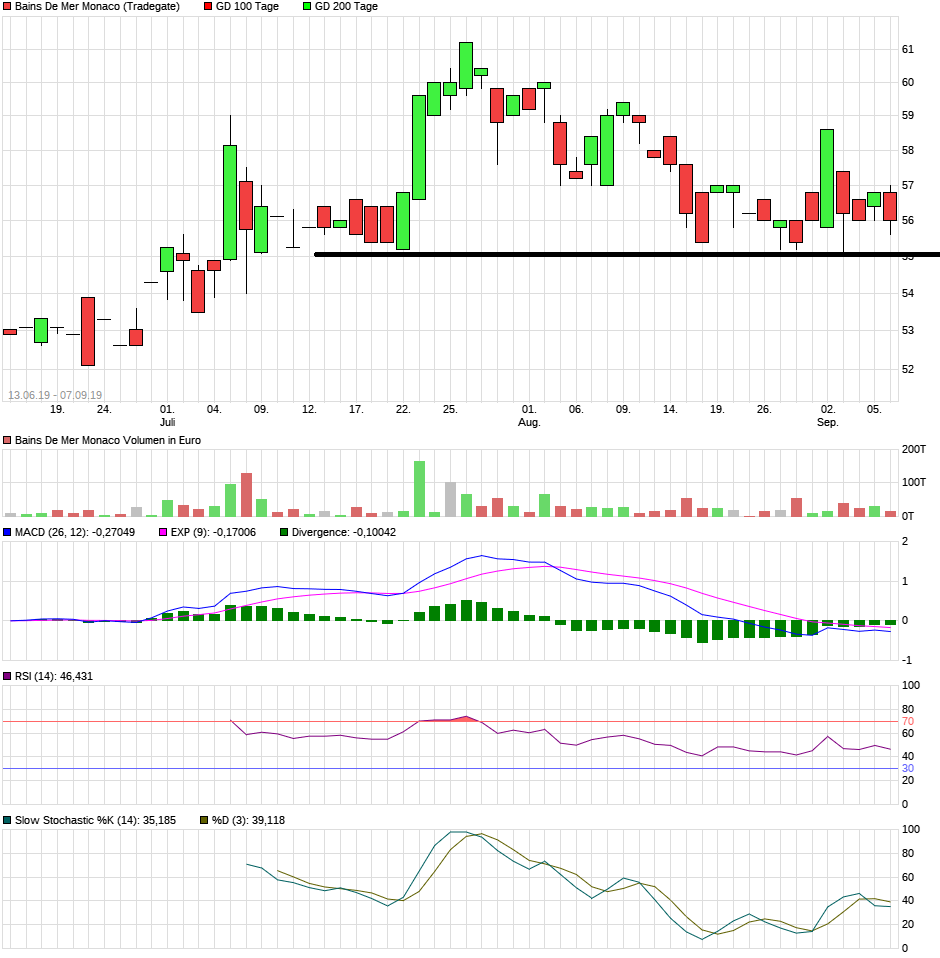Click the magenta EXP (9) legend swatch
The height and width of the screenshot is (958, 940).
pos(164,532)
